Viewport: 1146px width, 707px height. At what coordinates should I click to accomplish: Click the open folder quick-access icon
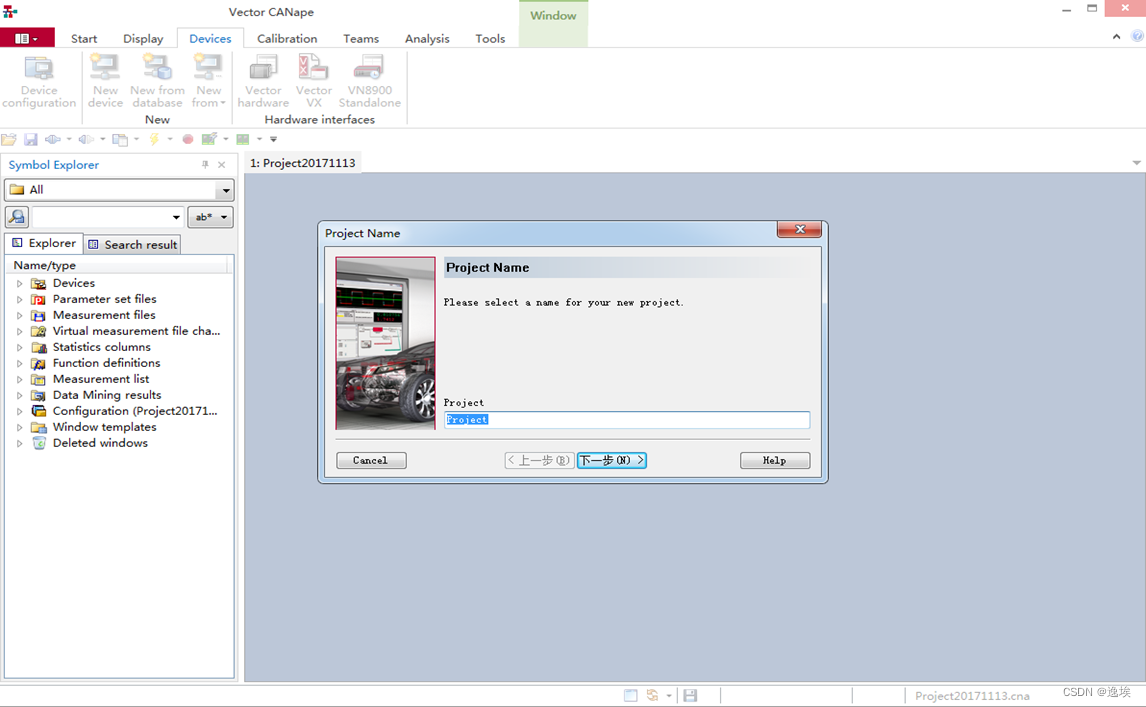pos(9,139)
